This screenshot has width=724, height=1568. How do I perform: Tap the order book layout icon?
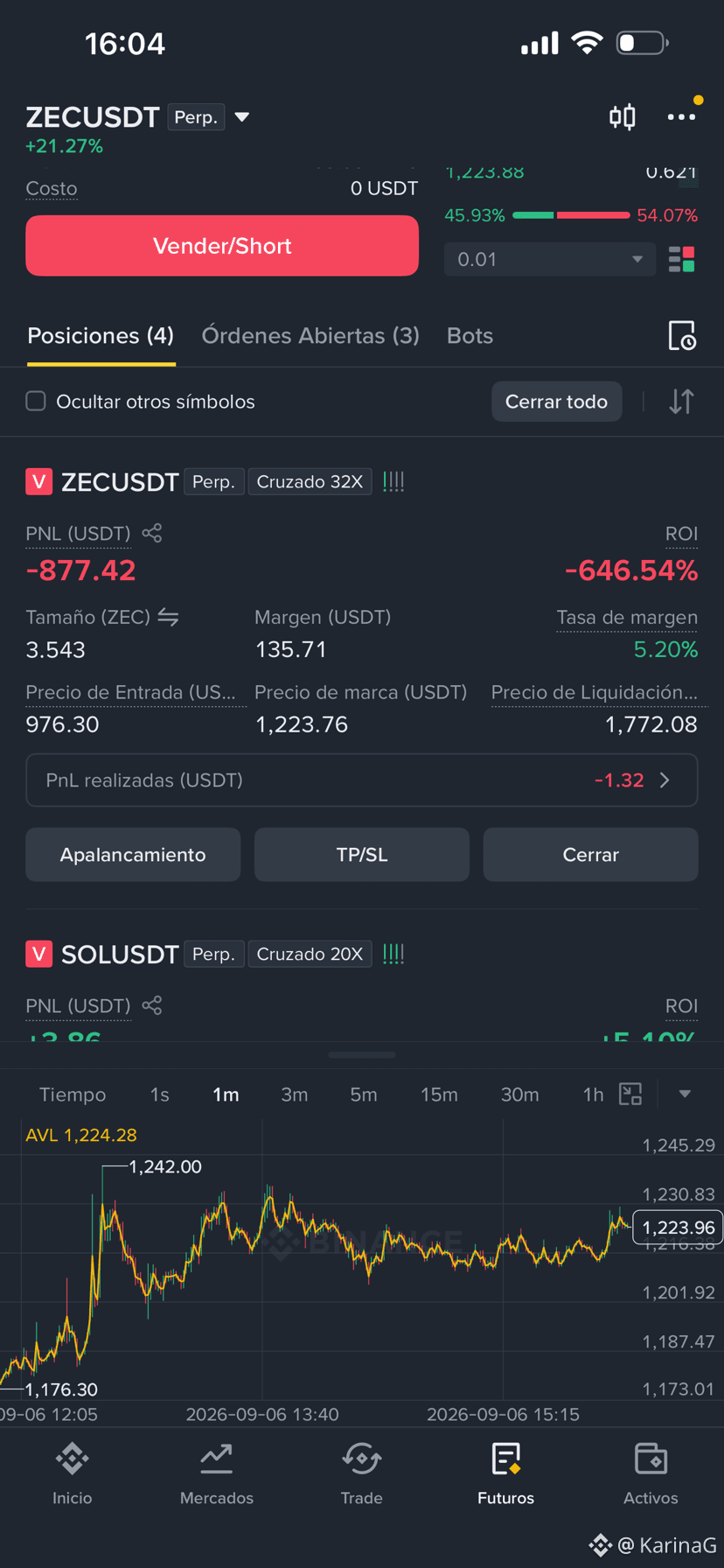coord(682,259)
